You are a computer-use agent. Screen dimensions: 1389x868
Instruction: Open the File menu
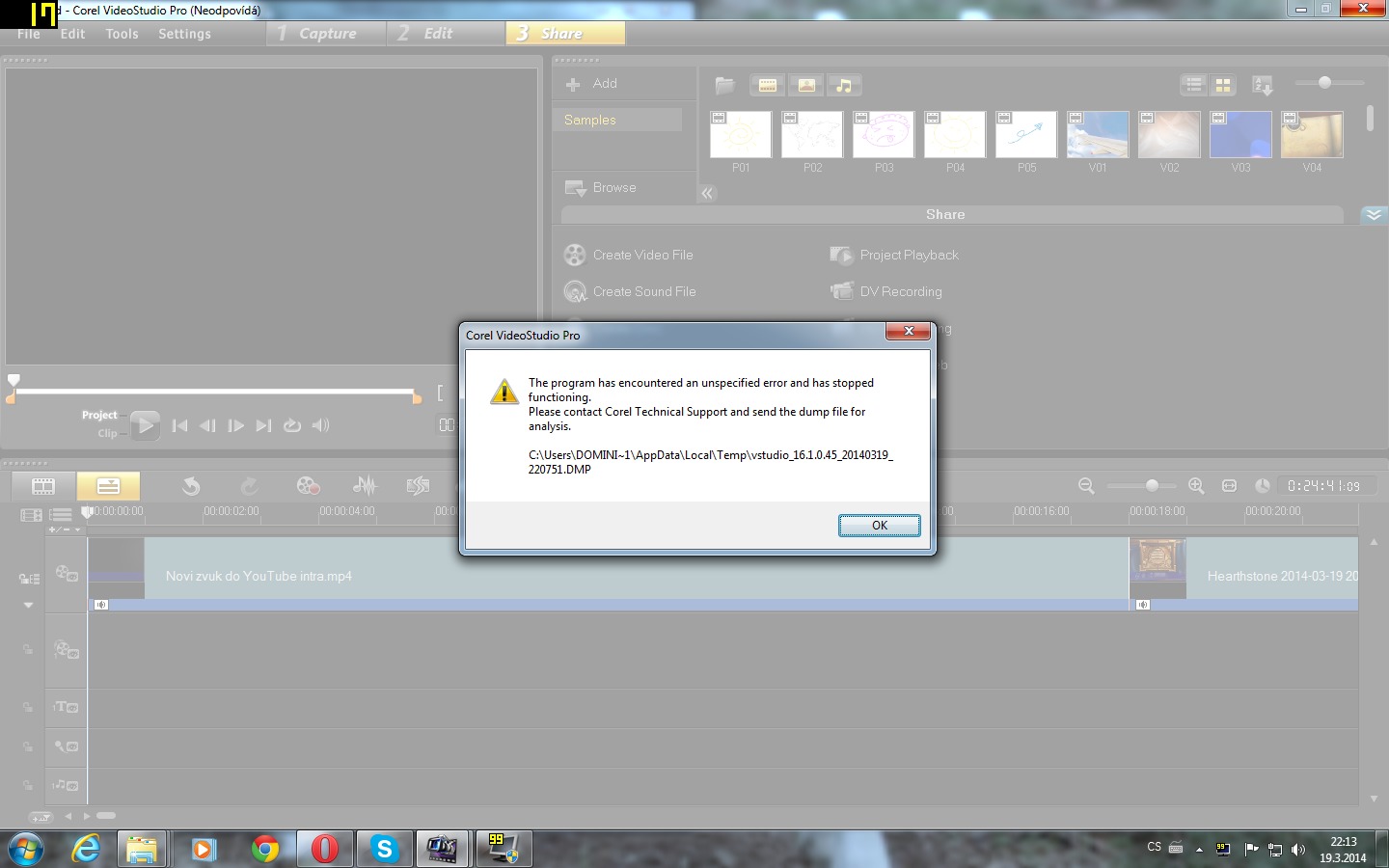[x=29, y=34]
